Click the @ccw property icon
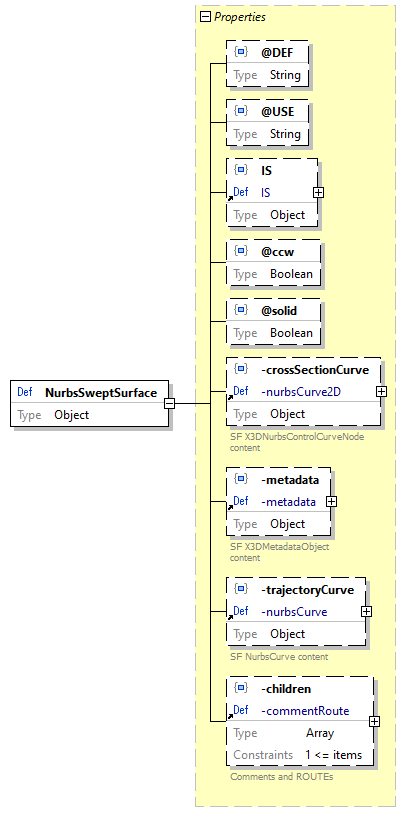The width and height of the screenshot is (406, 820). (x=241, y=251)
